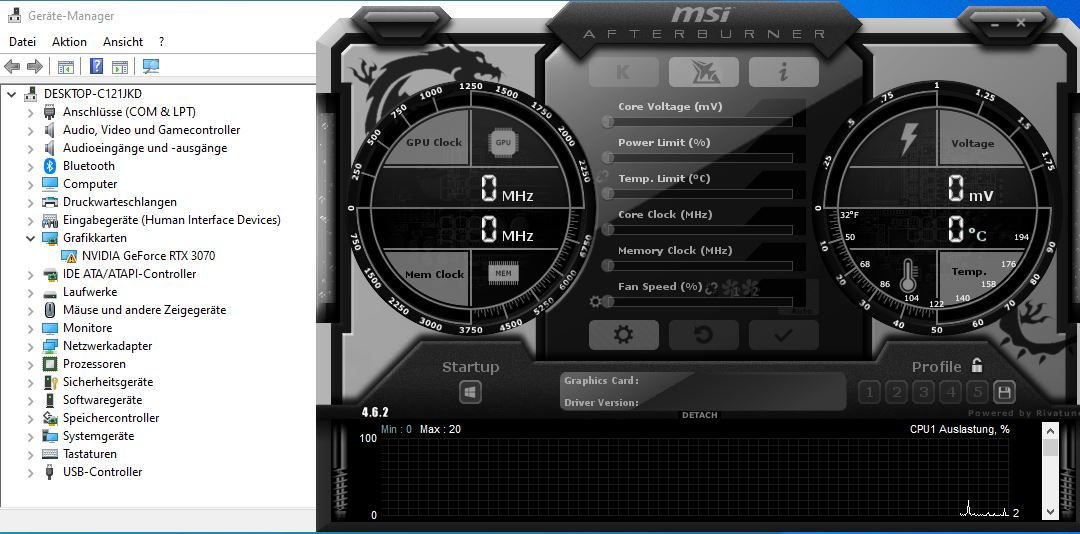Click the show/hide console tree toolbar icon

[x=65, y=67]
